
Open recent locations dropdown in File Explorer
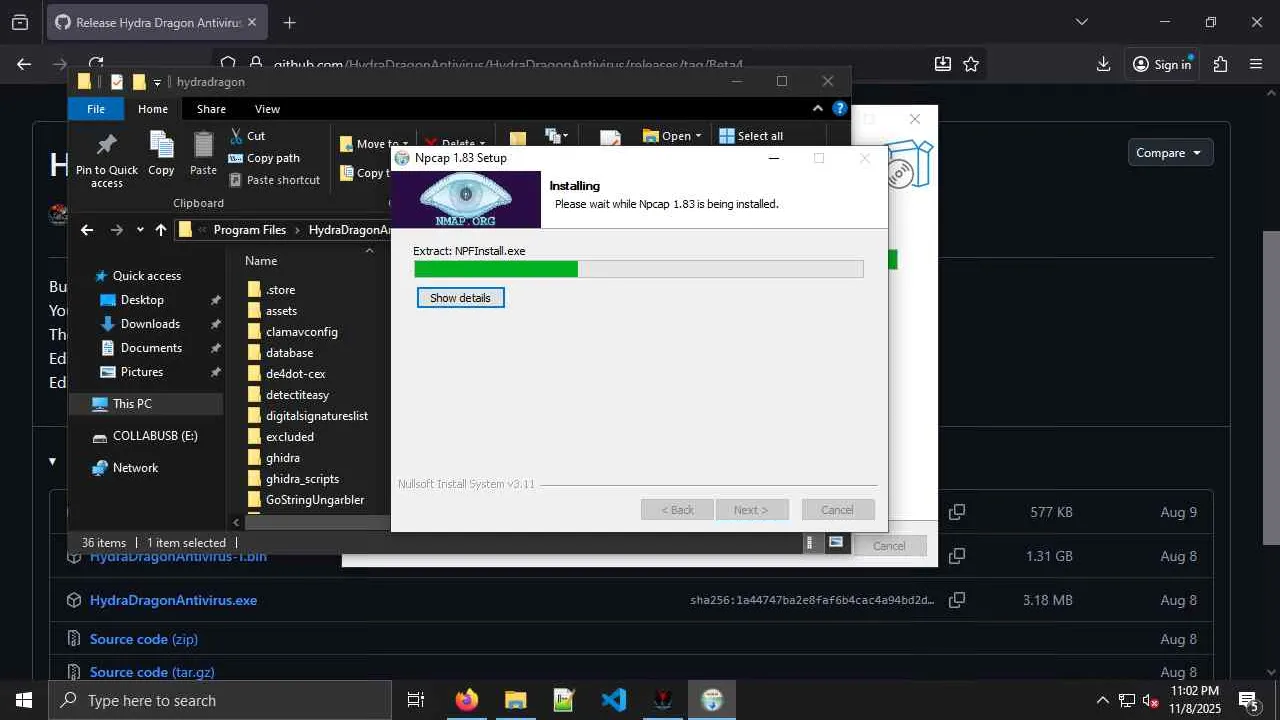(x=140, y=230)
